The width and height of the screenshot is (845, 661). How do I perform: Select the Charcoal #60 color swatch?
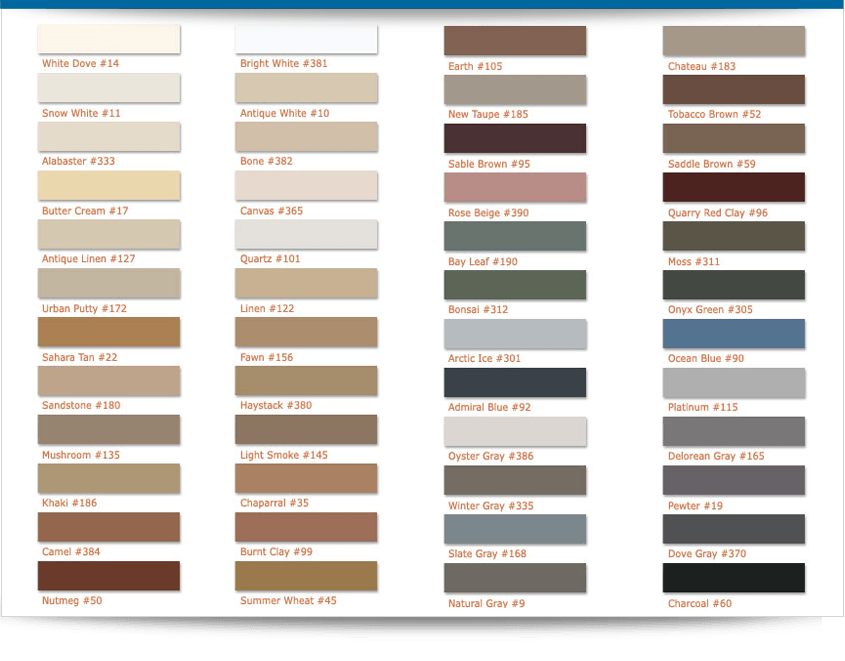pos(734,577)
